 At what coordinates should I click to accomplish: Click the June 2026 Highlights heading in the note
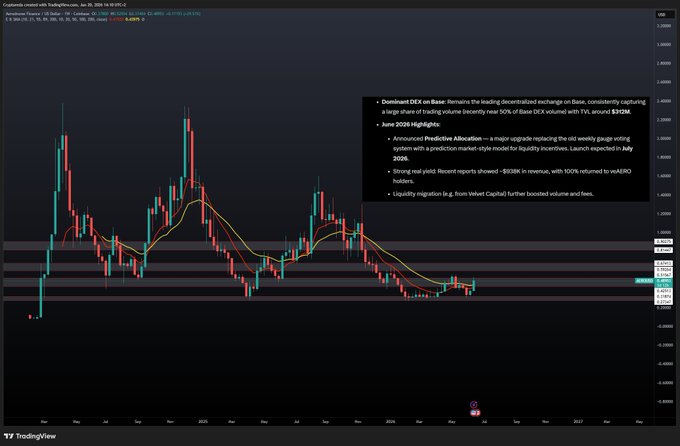(x=411, y=125)
